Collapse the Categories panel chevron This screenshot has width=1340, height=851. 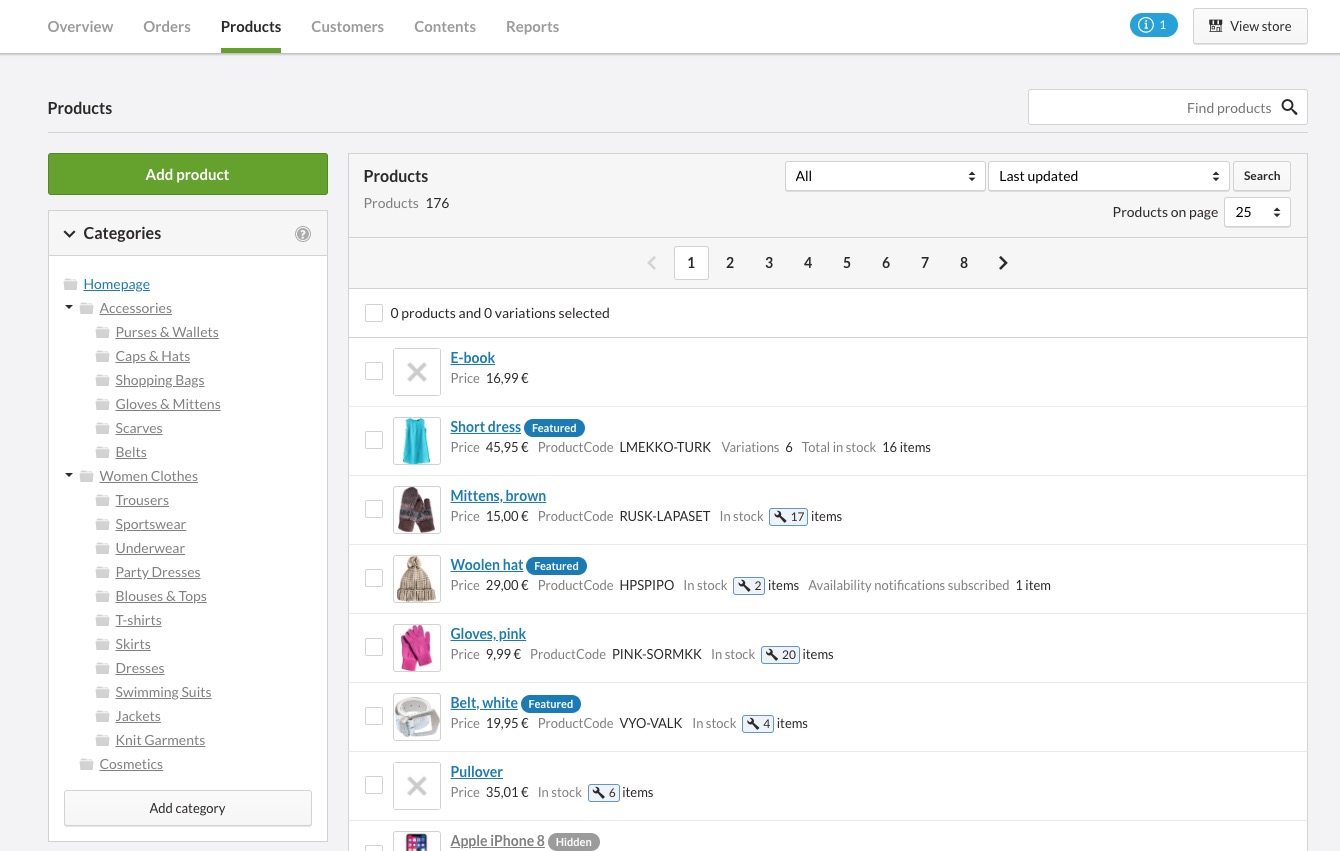pos(69,234)
